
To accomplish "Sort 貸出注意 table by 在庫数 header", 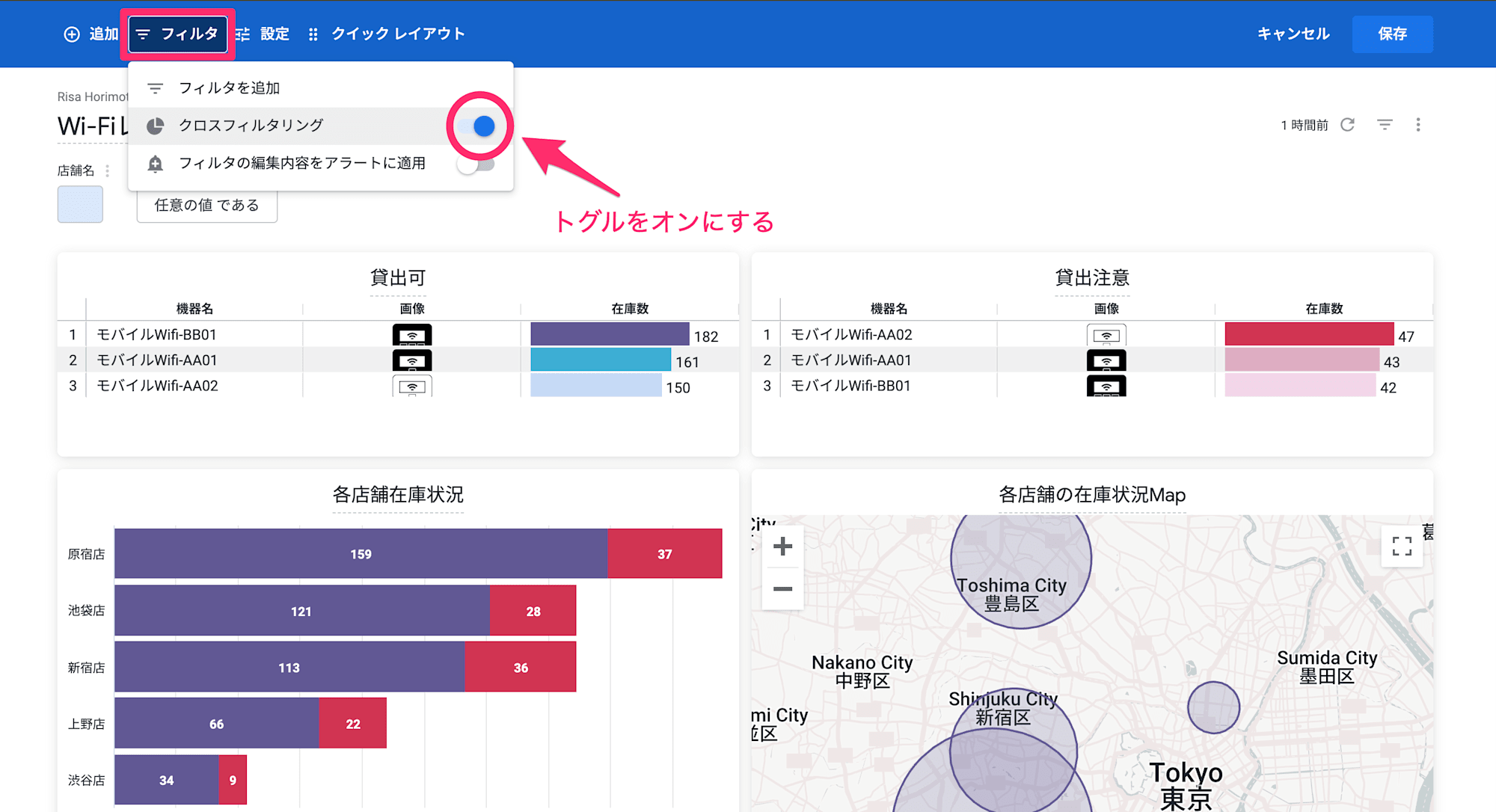I will pyautogui.click(x=1323, y=308).
